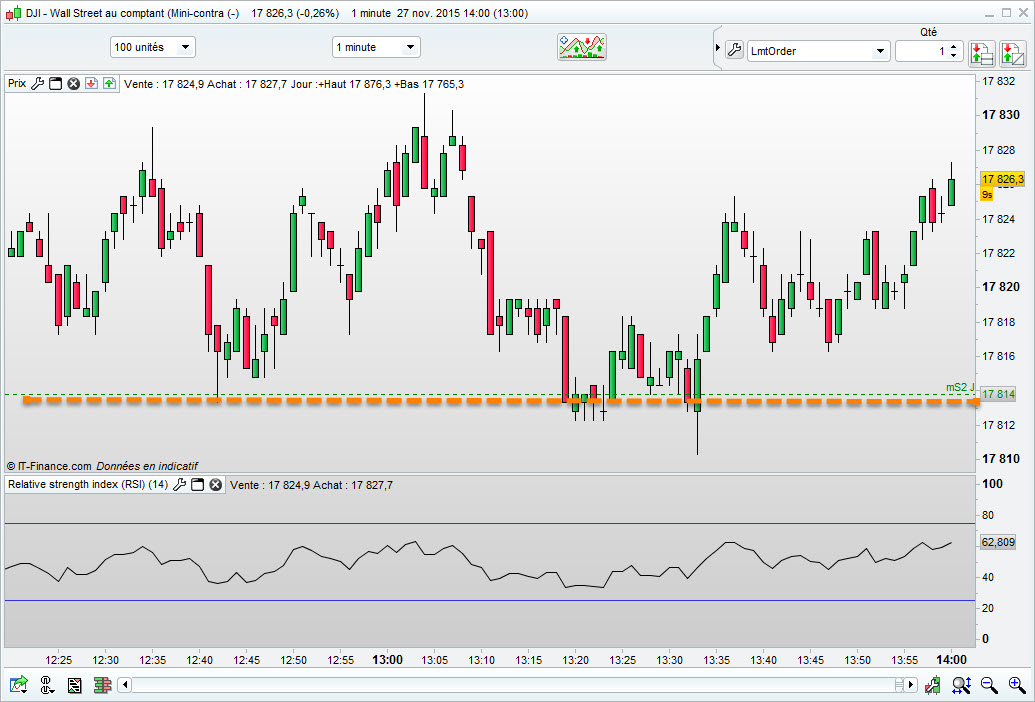Open the LmtOrder order type dropdown
The image size is (1035, 702).
coord(818,51)
